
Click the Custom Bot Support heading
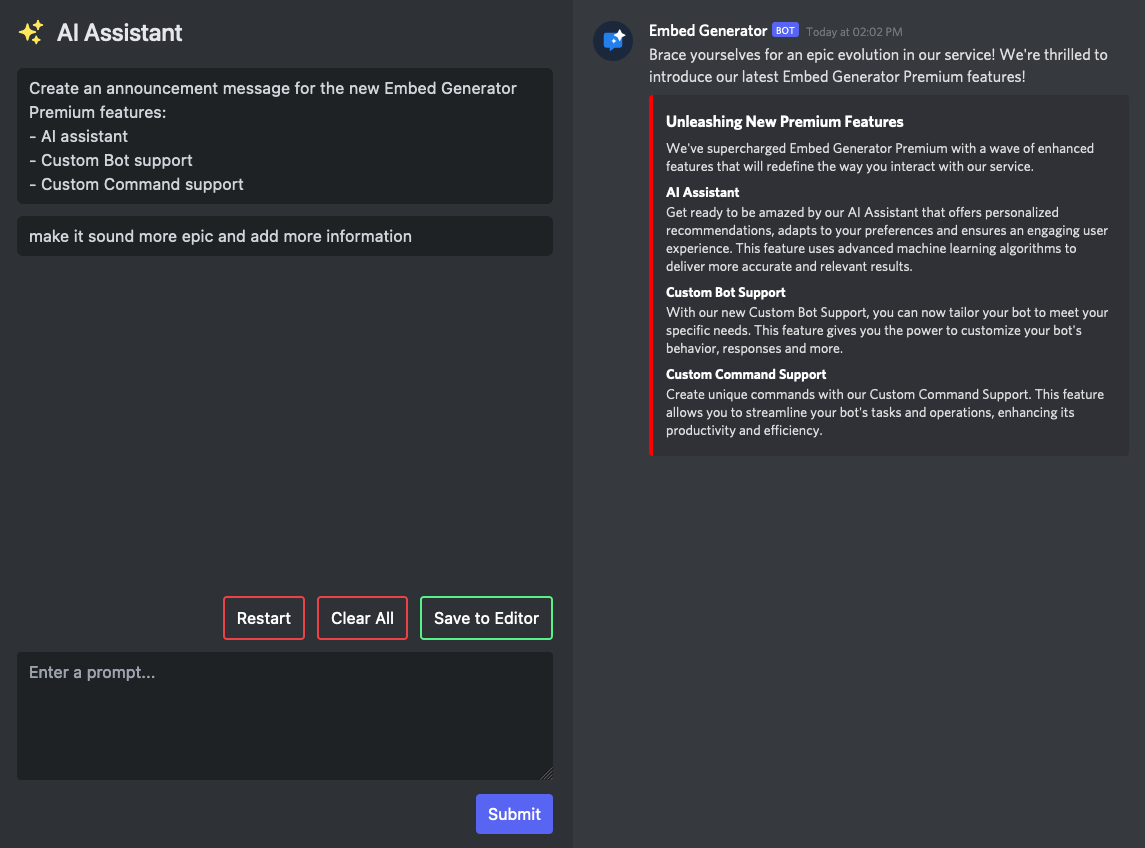coord(725,292)
